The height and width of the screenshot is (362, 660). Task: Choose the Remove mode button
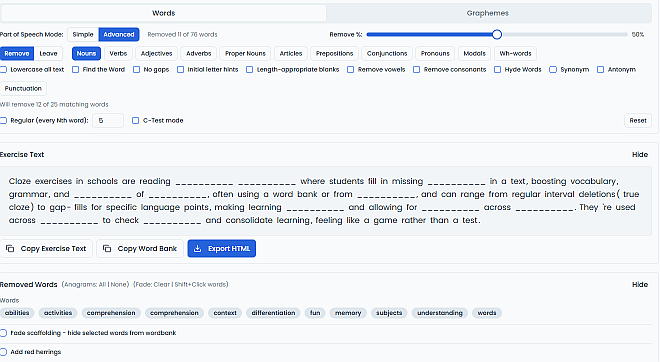click(x=17, y=53)
